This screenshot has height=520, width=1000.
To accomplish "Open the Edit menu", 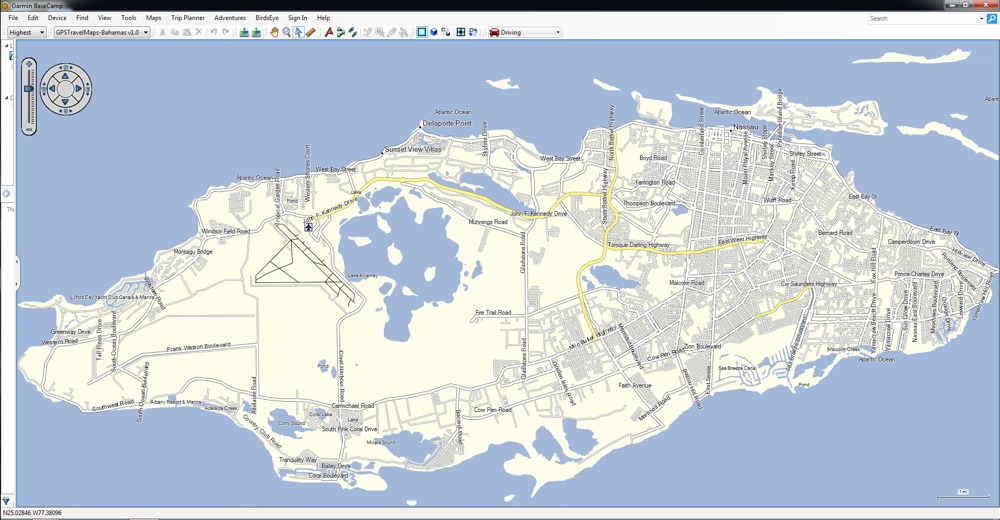I will point(33,18).
